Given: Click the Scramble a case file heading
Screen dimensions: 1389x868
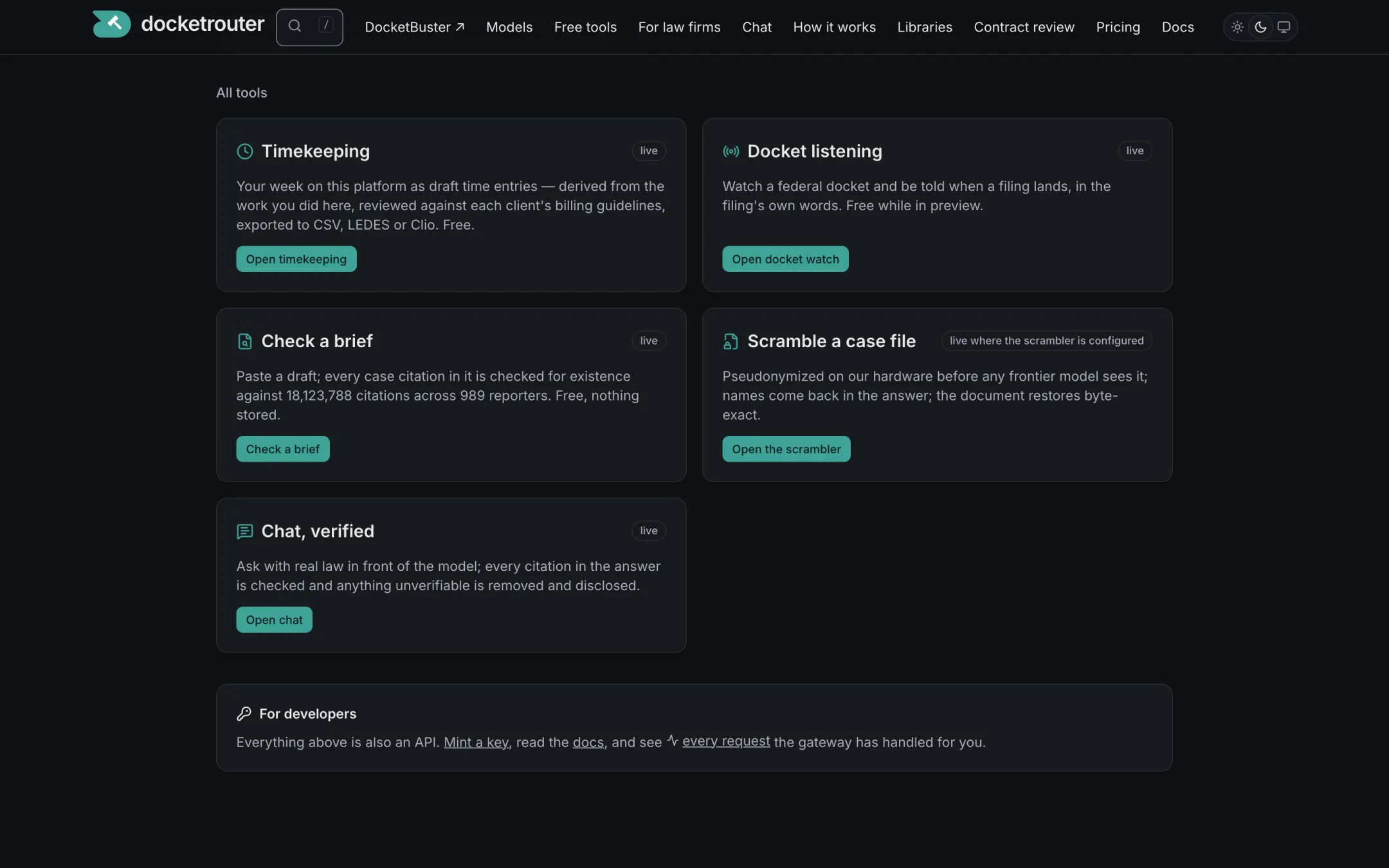Looking at the screenshot, I should click(831, 341).
